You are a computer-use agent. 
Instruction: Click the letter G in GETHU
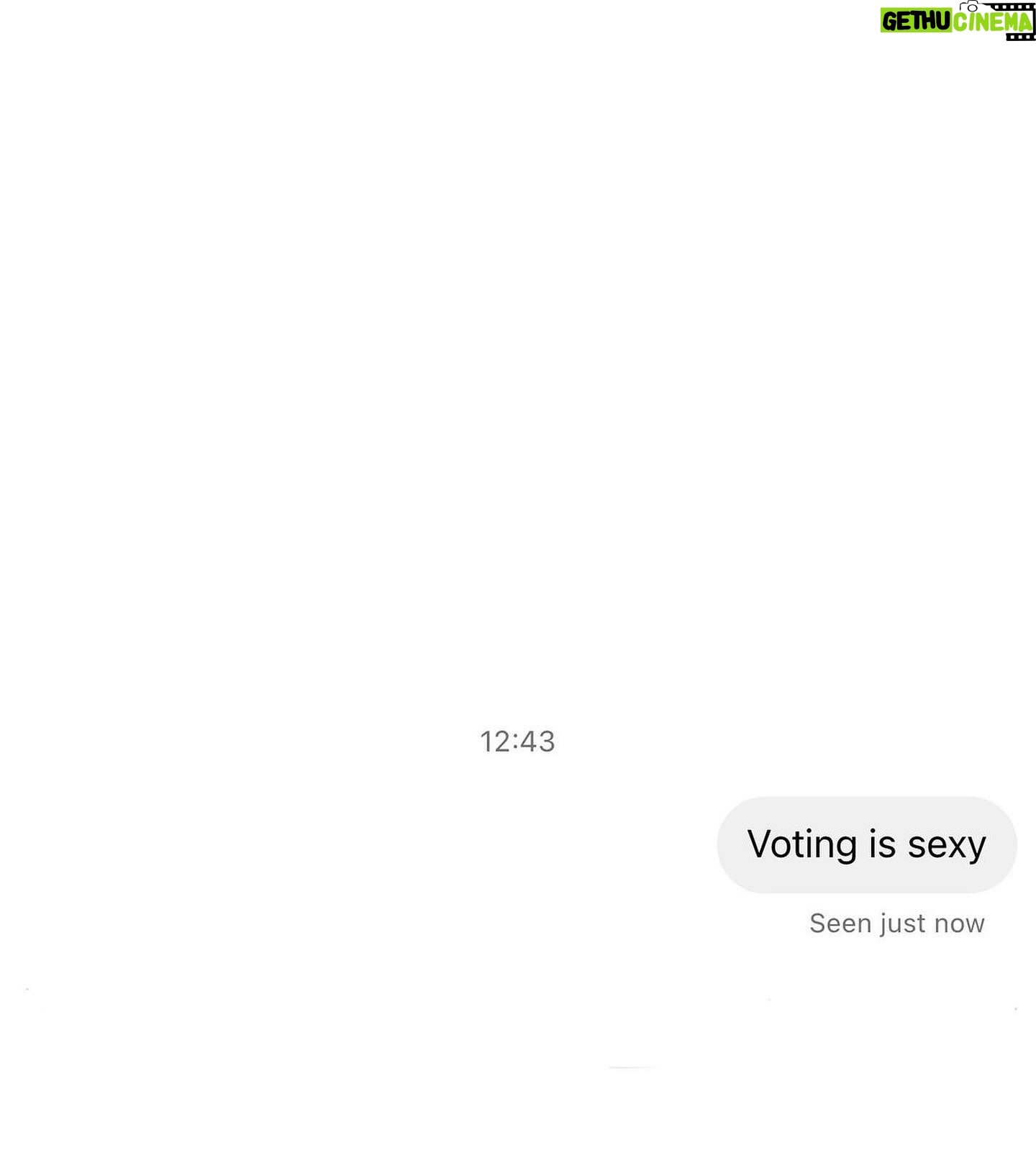(x=889, y=22)
